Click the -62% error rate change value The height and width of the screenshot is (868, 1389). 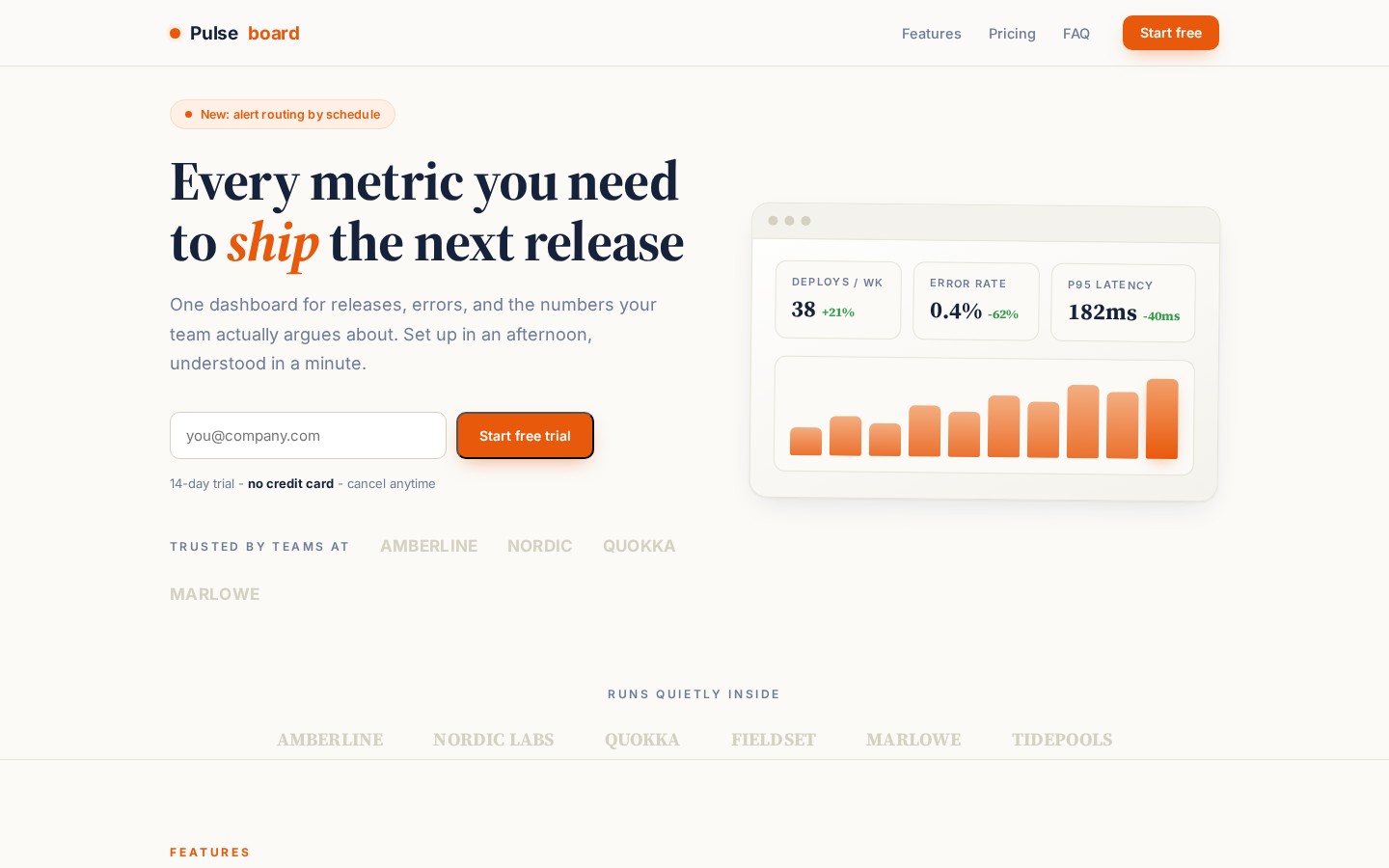[1003, 314]
